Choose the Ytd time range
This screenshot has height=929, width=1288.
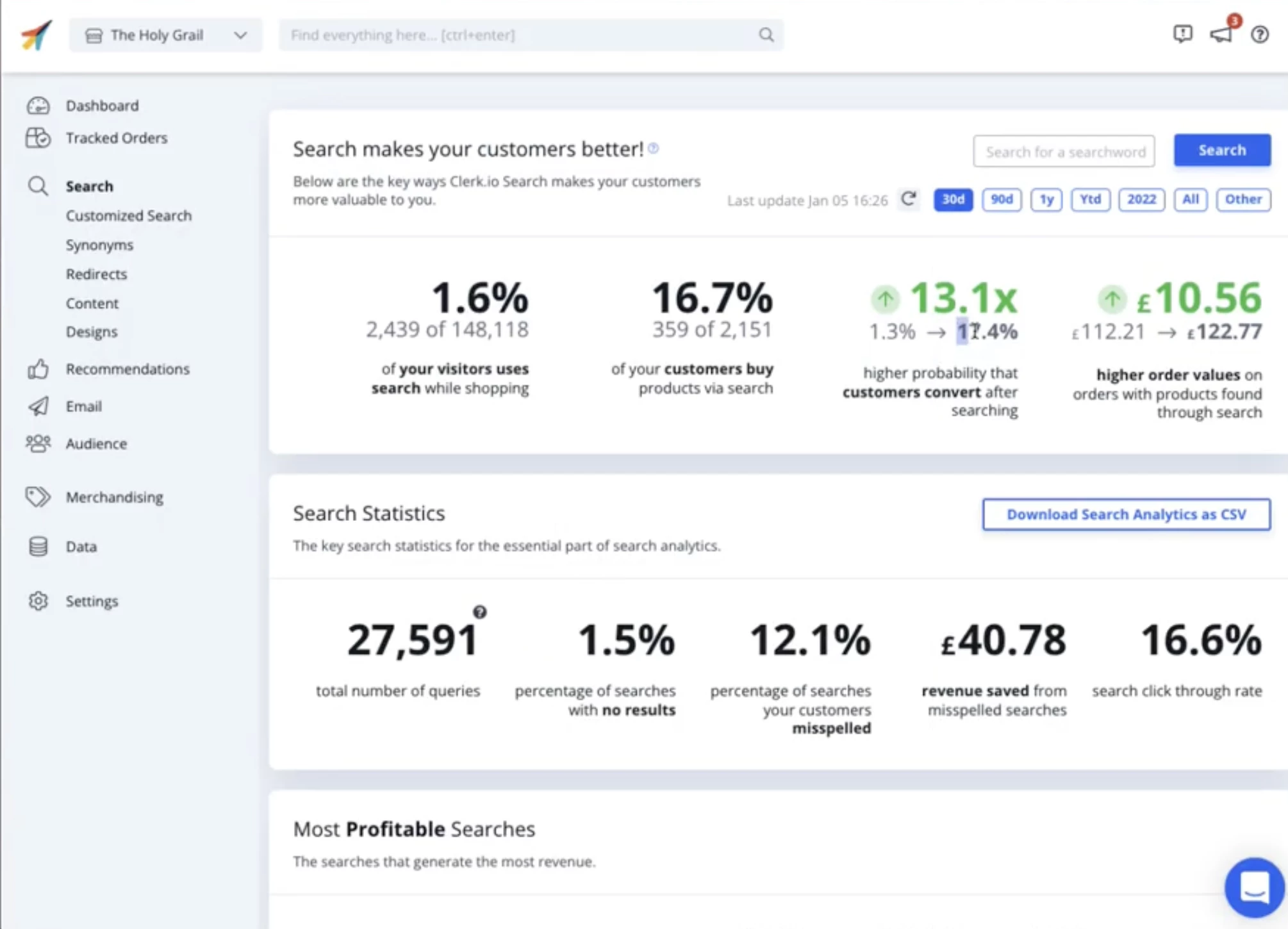point(1090,199)
